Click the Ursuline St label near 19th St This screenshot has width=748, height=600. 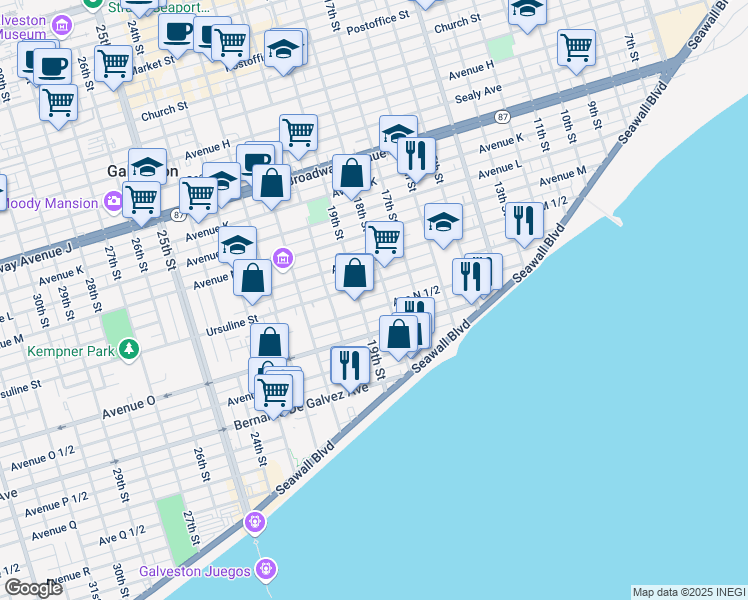click(x=232, y=325)
